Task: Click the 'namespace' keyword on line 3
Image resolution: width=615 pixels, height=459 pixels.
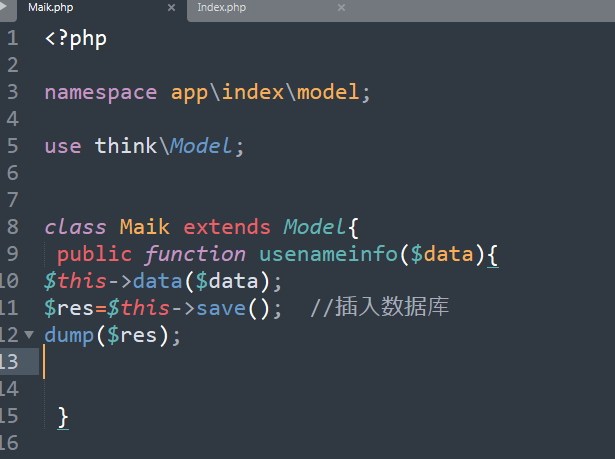Action: [x=101, y=93]
